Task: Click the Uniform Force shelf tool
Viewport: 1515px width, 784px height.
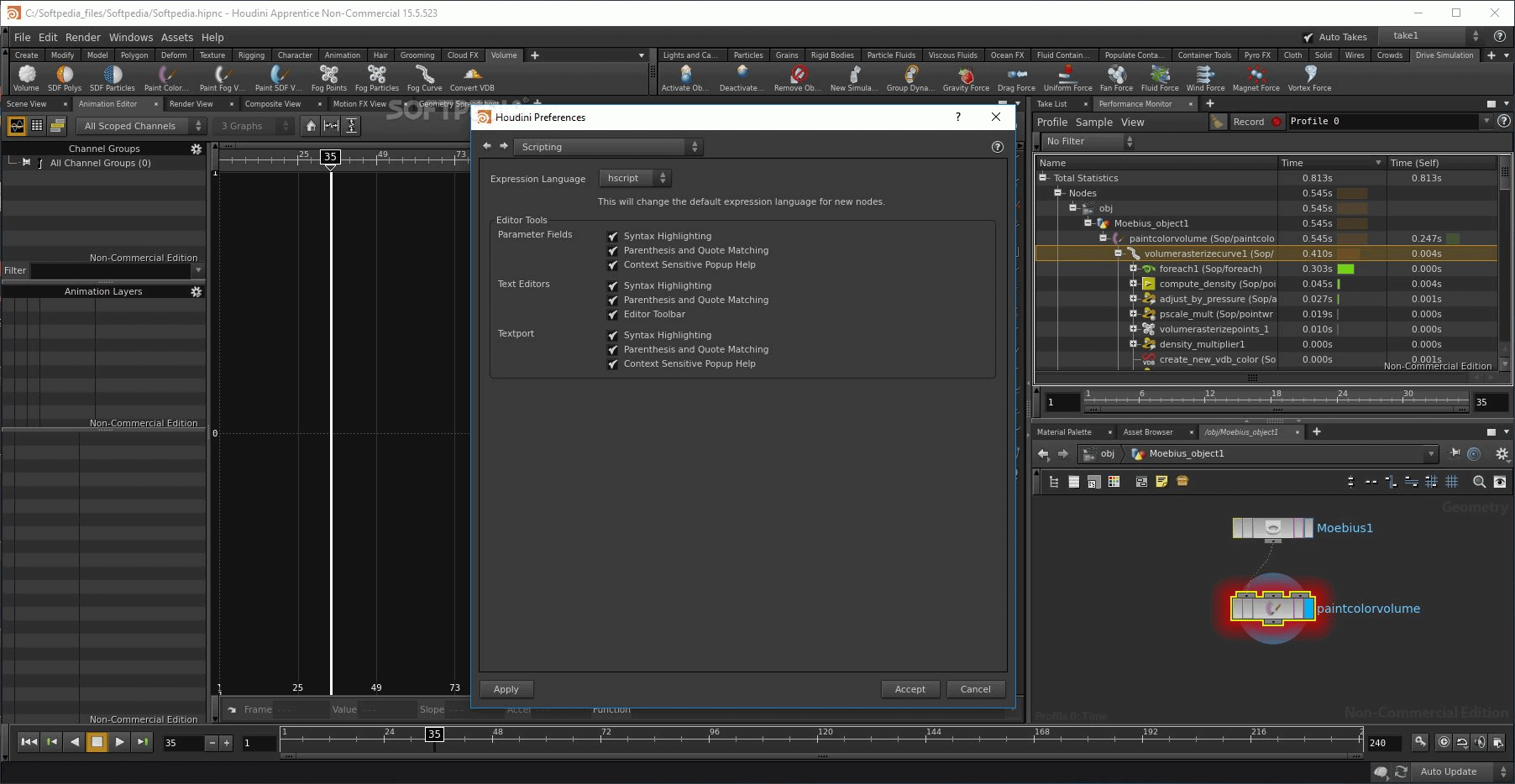Action: pos(1067,78)
